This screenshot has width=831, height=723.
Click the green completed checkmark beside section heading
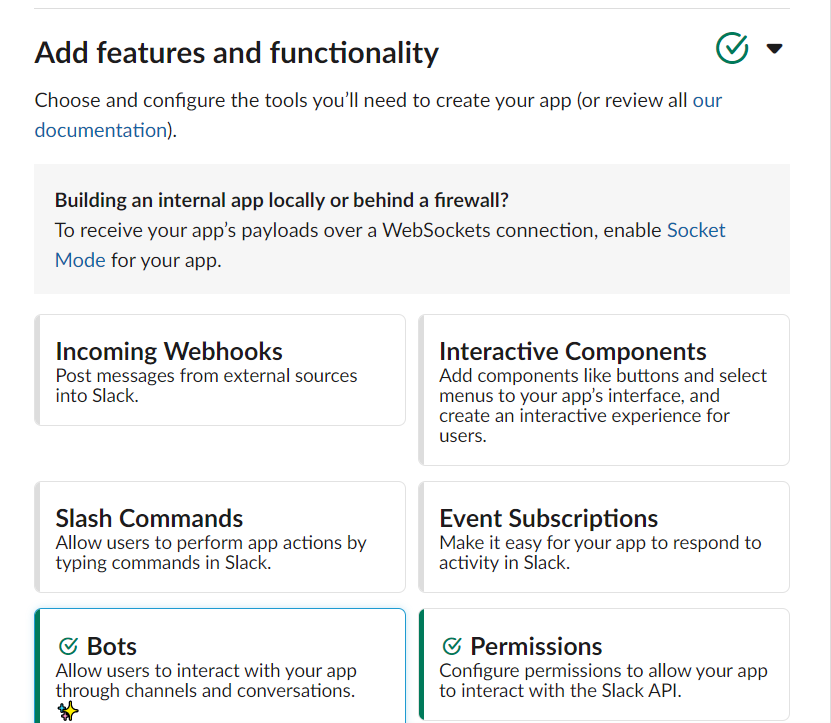(732, 48)
